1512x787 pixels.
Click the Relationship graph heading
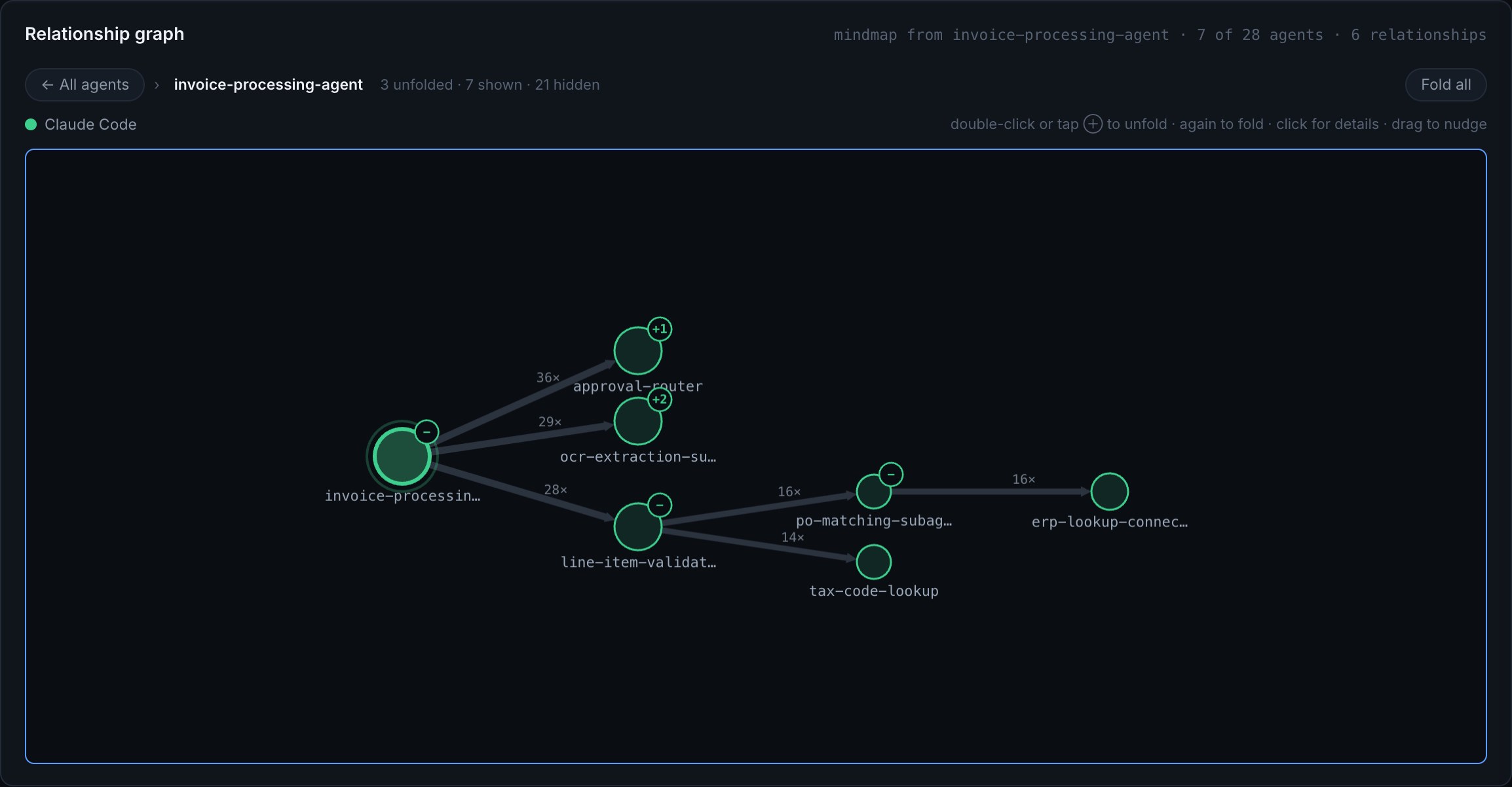[104, 34]
